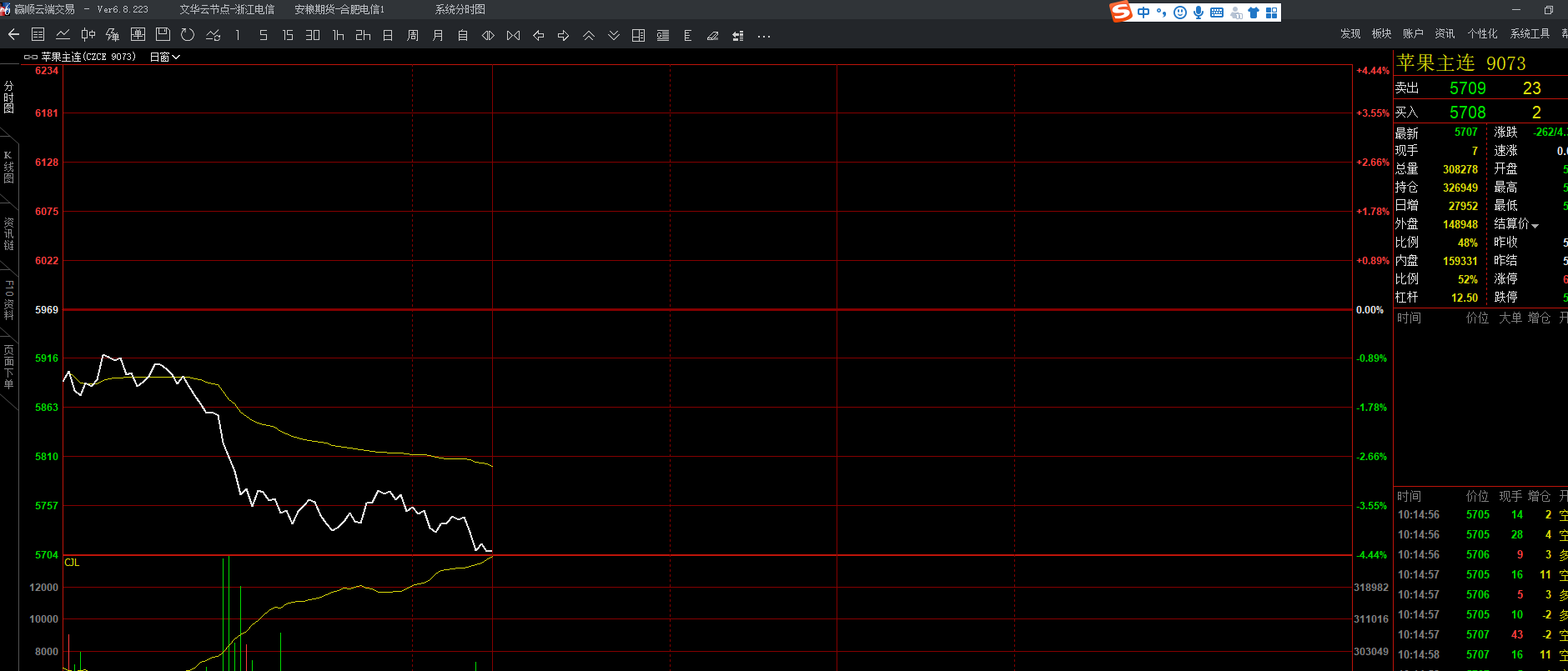Select the 30 minute period

(313, 35)
